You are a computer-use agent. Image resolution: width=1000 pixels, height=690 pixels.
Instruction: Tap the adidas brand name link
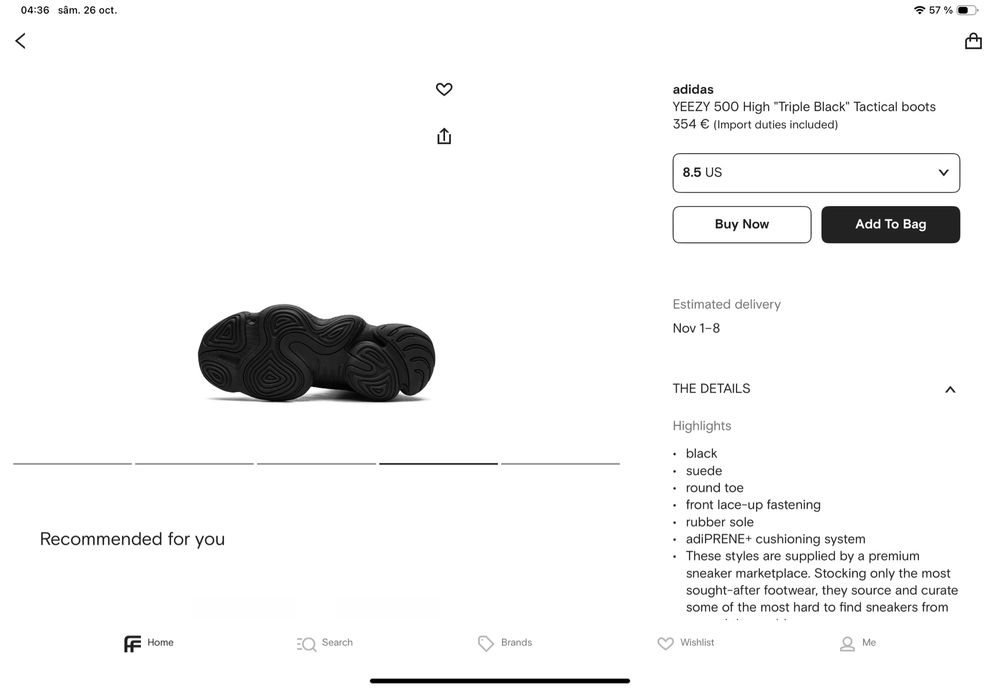tap(693, 89)
